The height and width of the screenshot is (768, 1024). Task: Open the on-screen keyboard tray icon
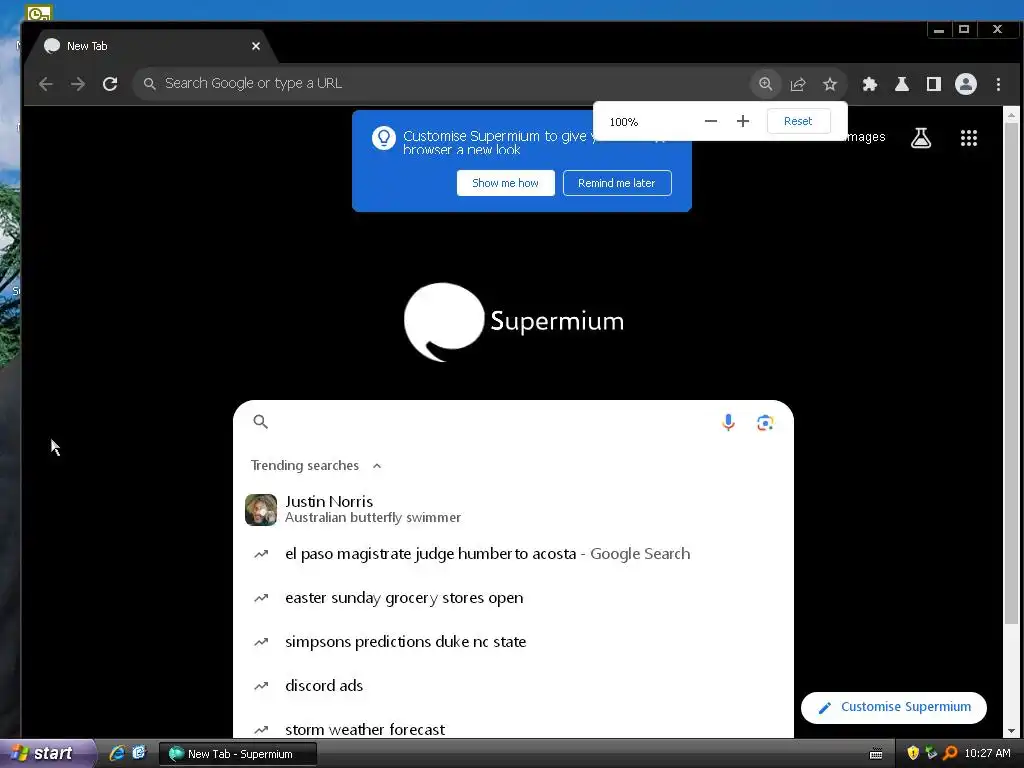pyautogui.click(x=876, y=754)
